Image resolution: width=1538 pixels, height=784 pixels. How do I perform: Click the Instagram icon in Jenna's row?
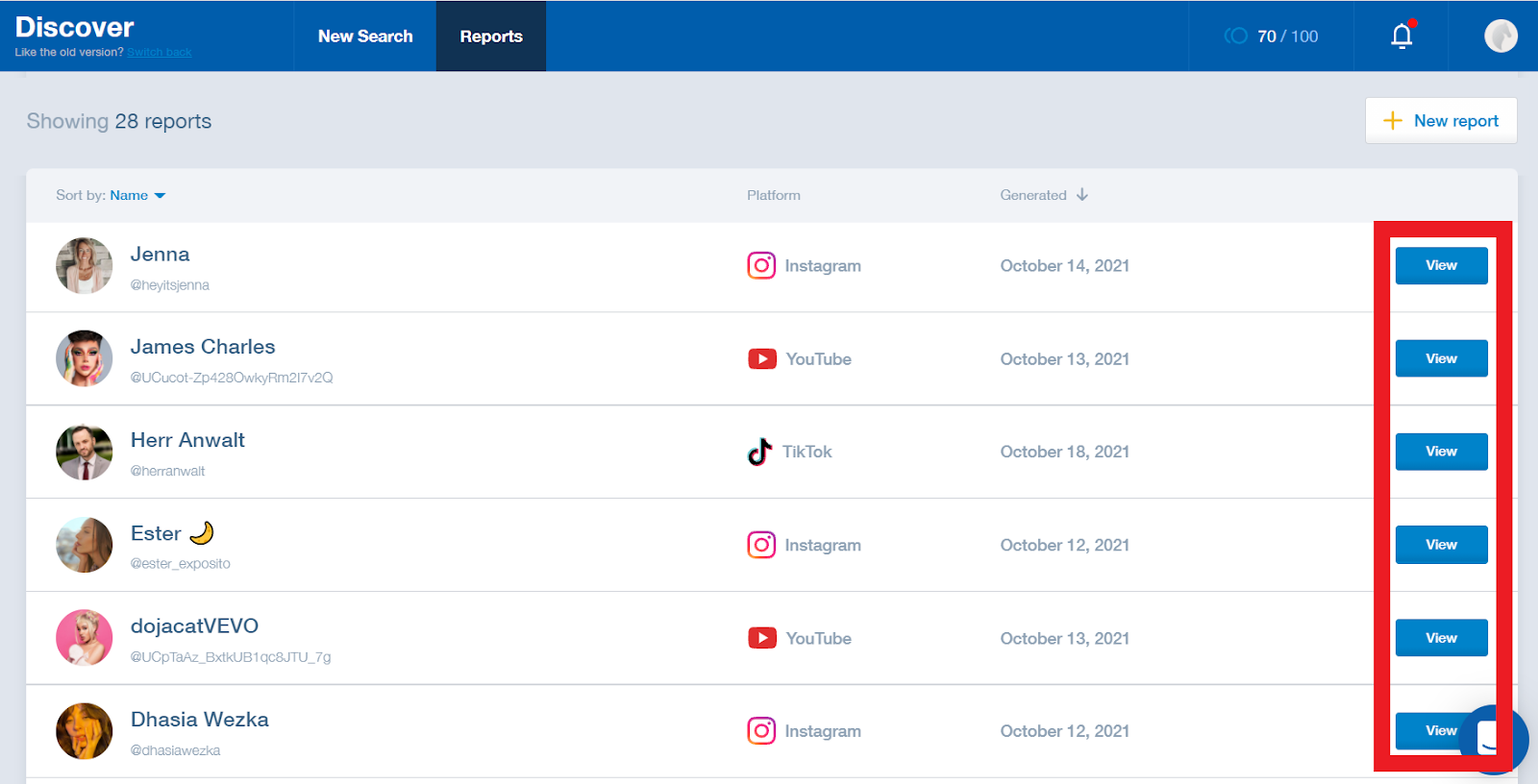(x=761, y=265)
